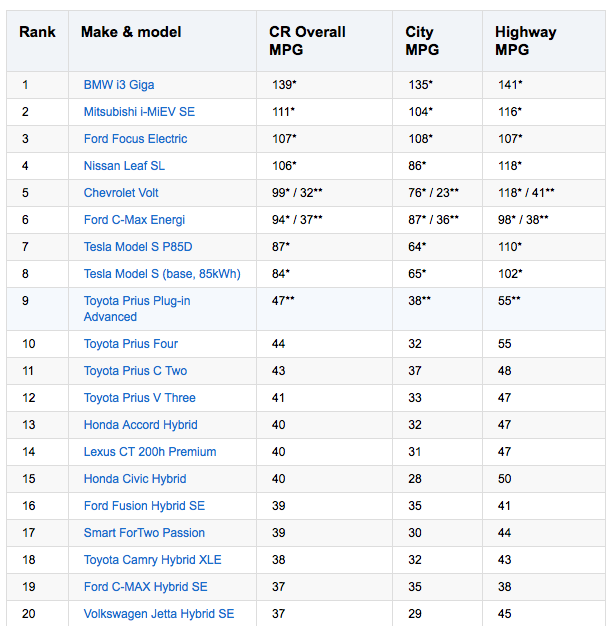Viewport: 615px width, 626px height.
Task: Open the BMW i3 Giga link
Action: pos(119,85)
